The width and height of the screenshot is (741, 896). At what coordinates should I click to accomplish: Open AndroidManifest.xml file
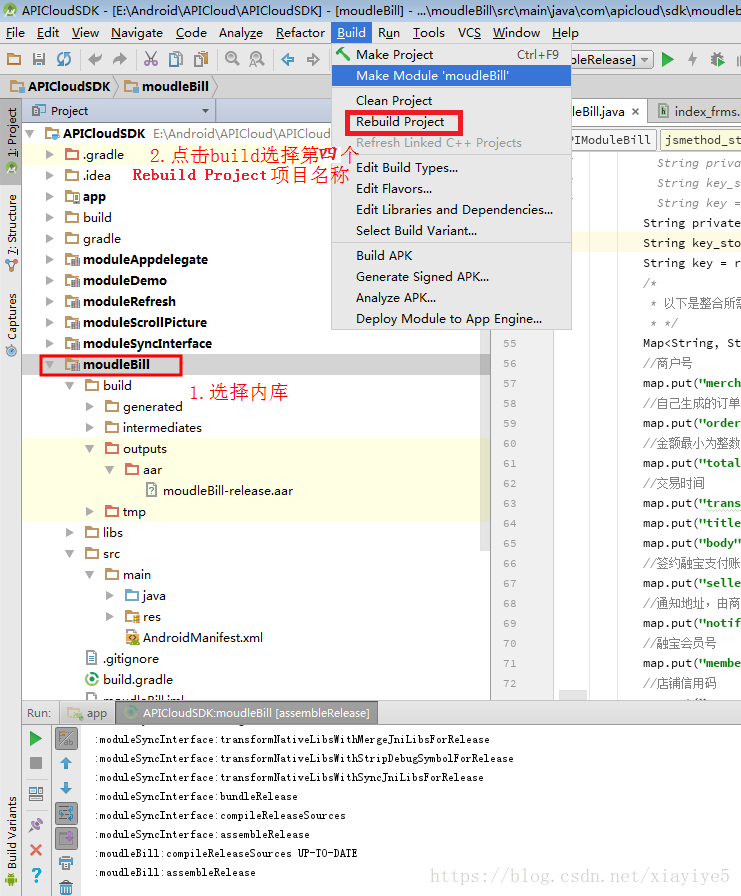[x=202, y=638]
